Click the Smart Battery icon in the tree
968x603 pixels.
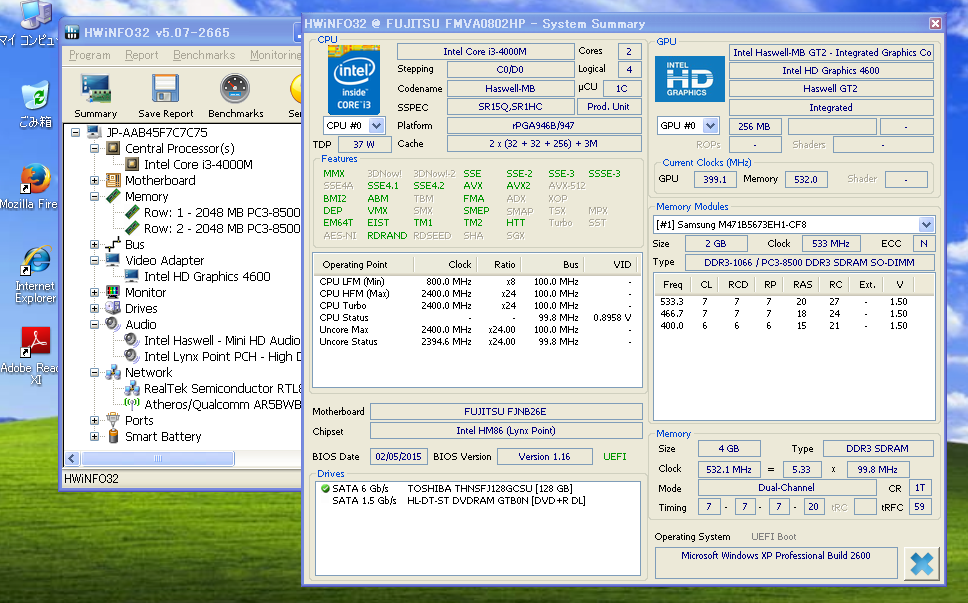(x=113, y=436)
